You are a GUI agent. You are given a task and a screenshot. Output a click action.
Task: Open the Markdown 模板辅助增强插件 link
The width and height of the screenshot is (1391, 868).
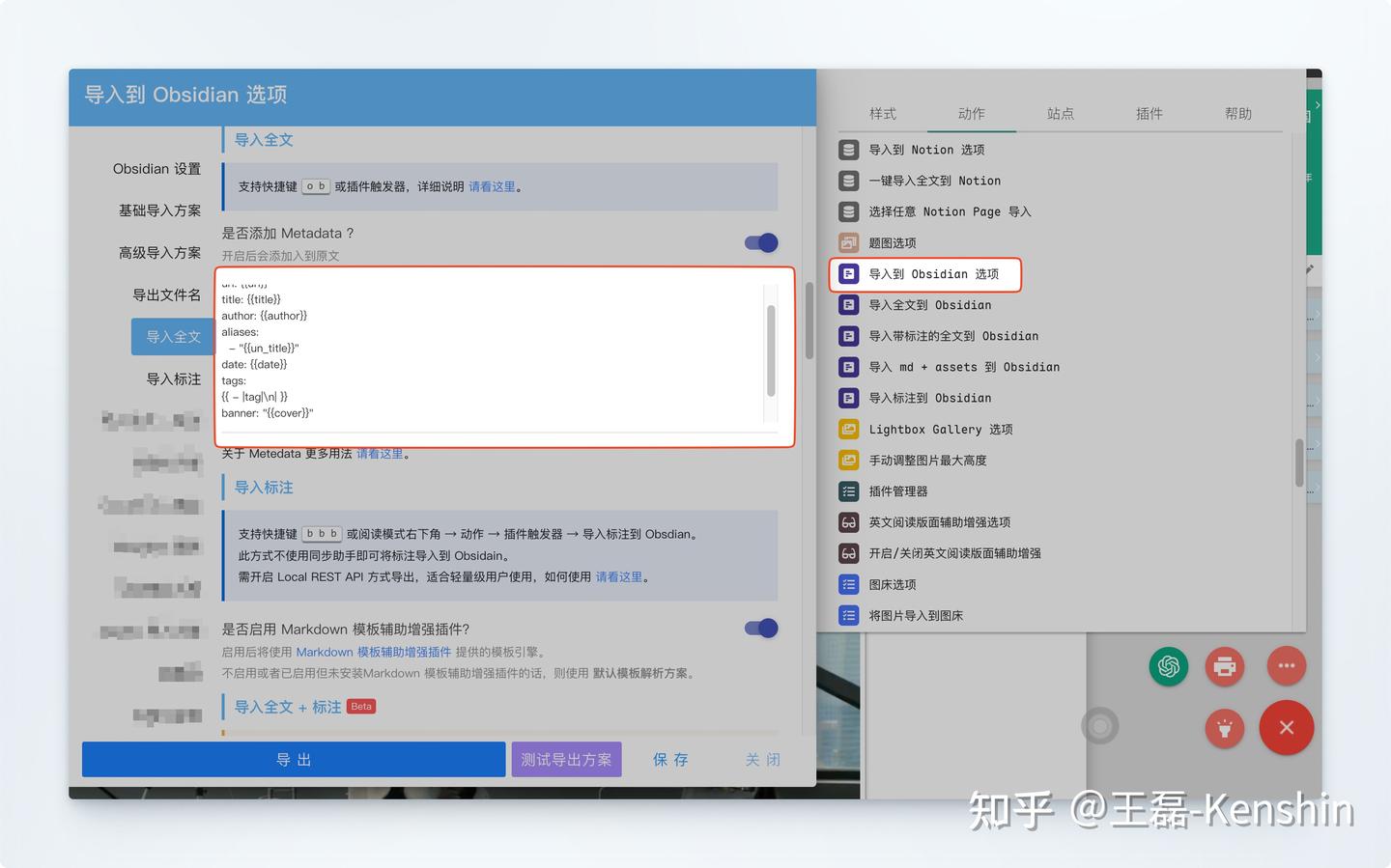point(373,652)
